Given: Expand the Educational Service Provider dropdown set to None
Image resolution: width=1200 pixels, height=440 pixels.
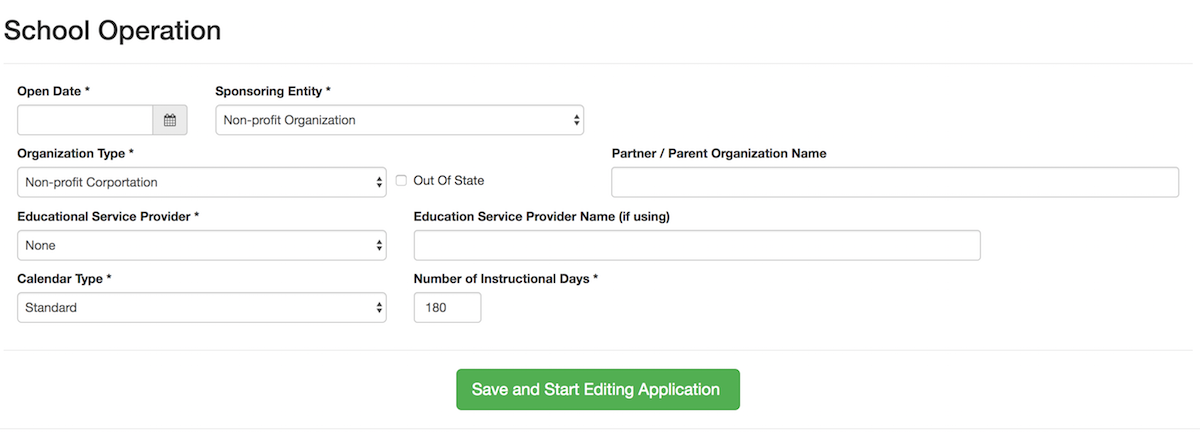Looking at the screenshot, I should [x=202, y=245].
